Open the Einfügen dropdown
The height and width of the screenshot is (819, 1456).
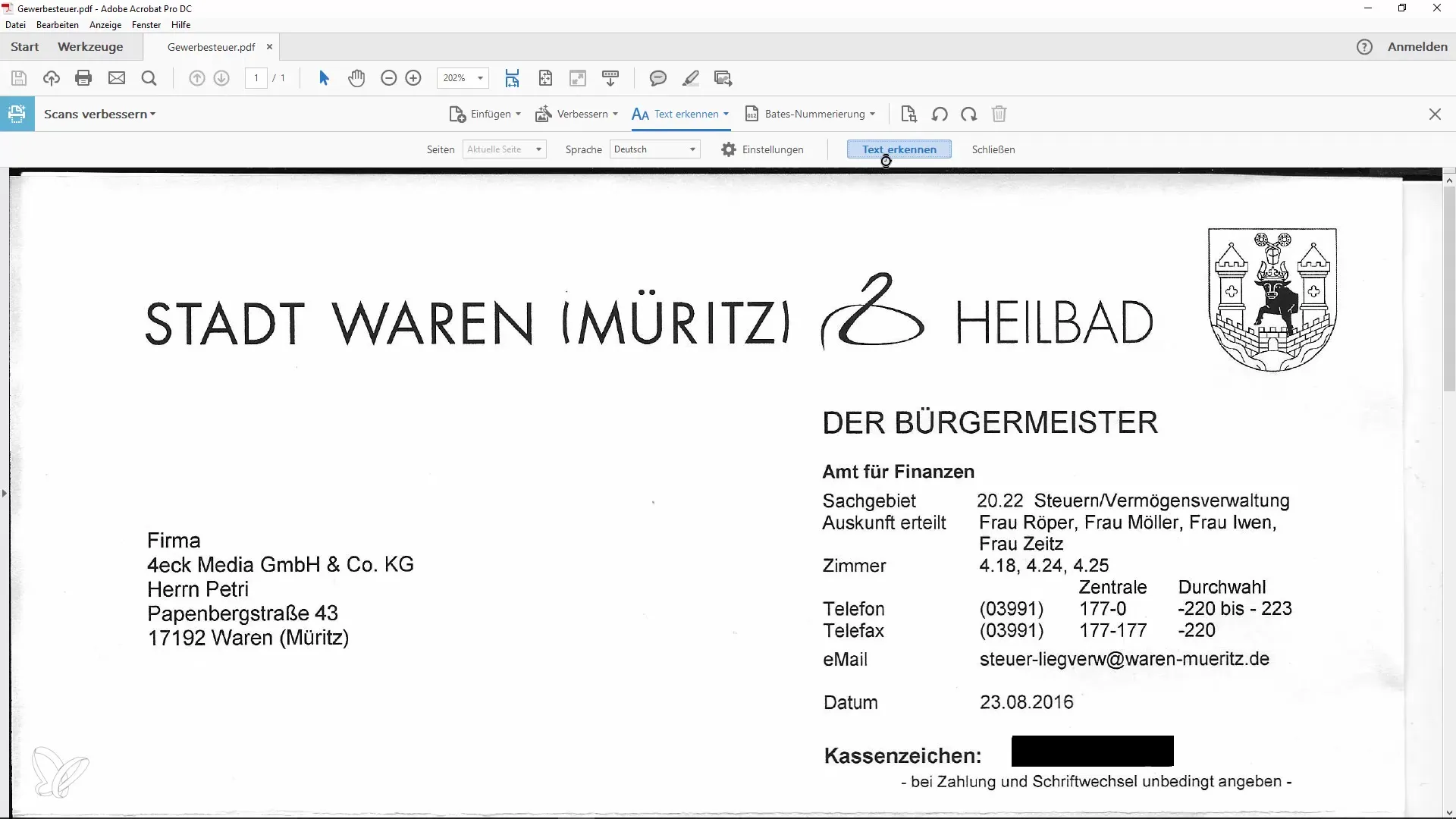[485, 114]
